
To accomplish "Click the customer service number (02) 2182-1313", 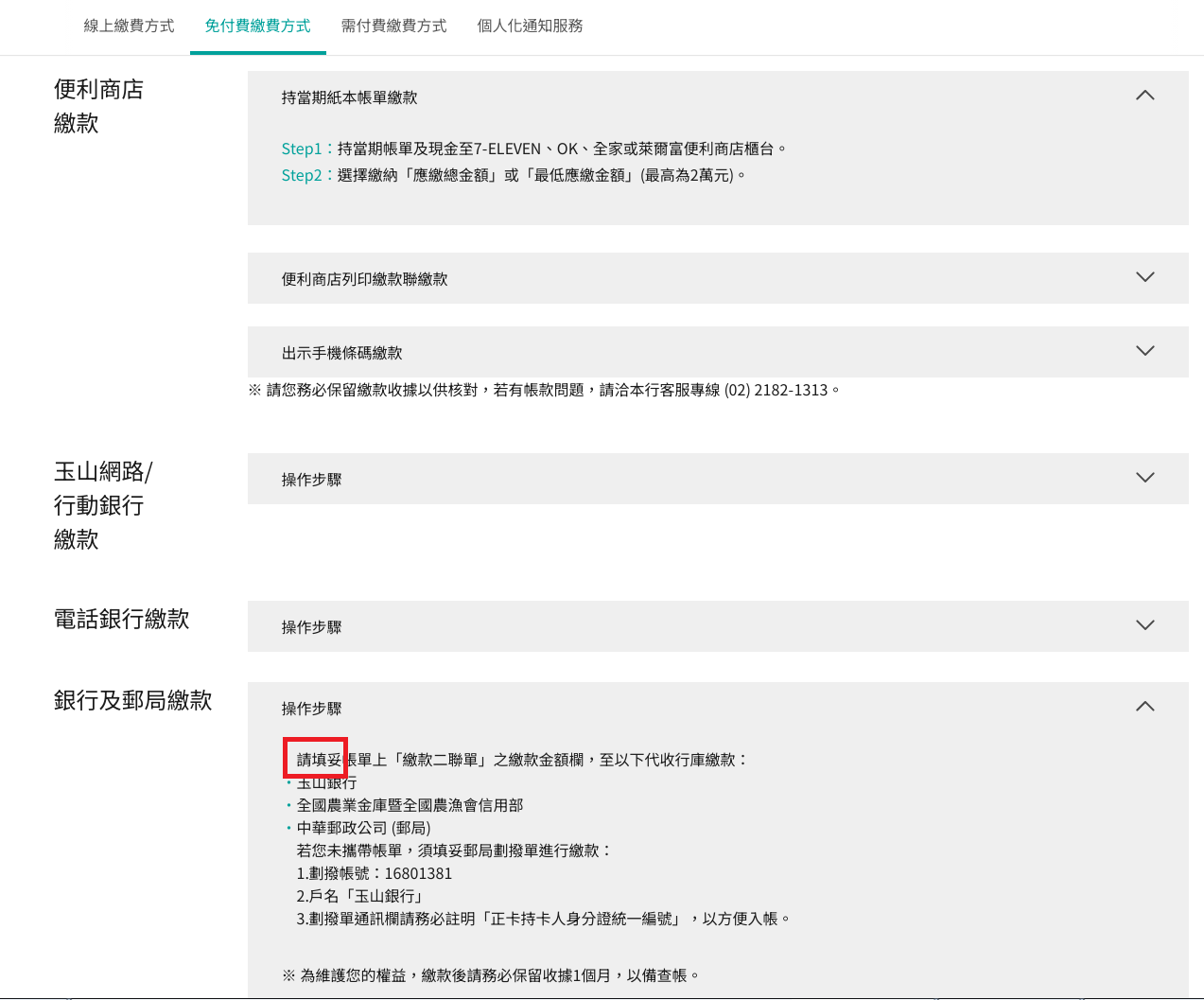I will point(776,391).
